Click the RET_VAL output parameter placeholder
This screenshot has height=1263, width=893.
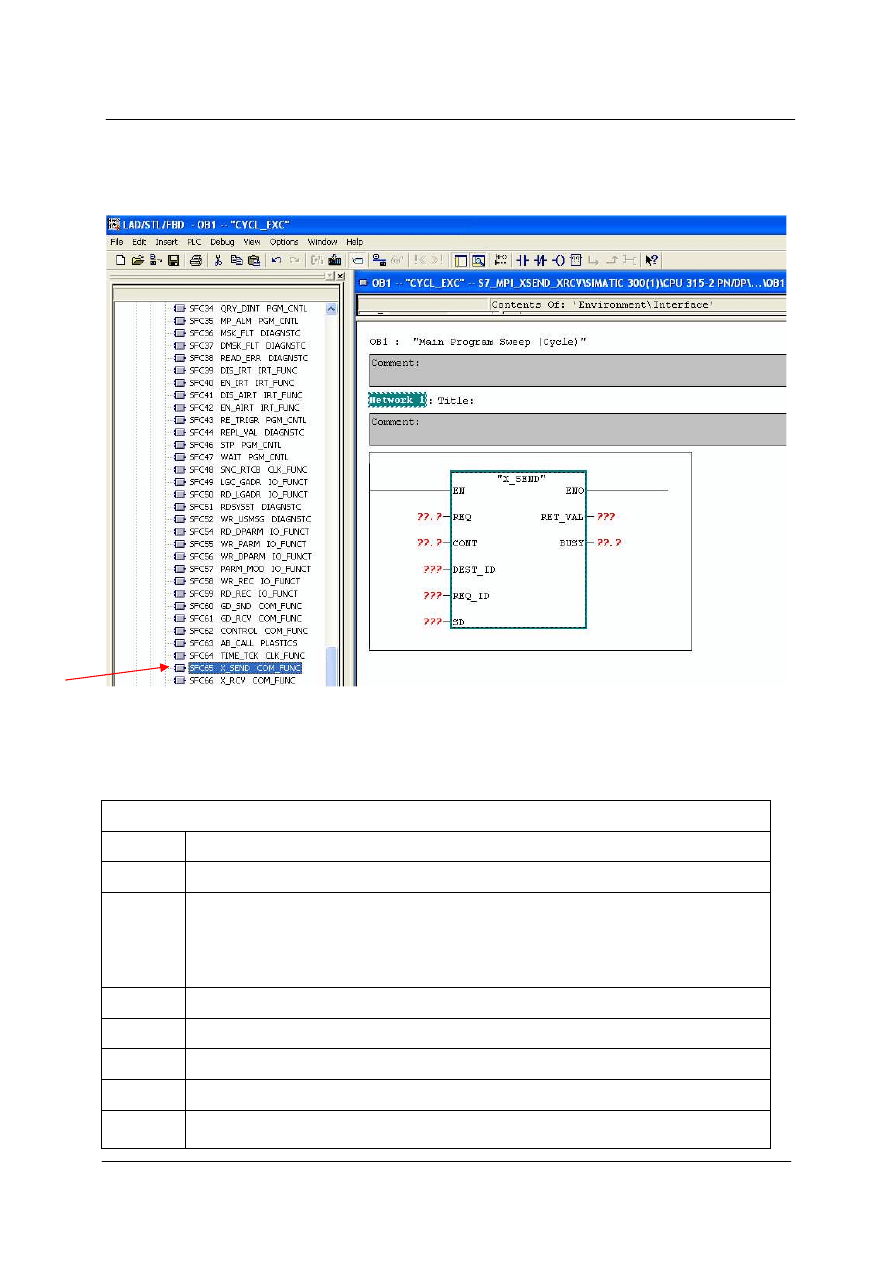[605, 518]
